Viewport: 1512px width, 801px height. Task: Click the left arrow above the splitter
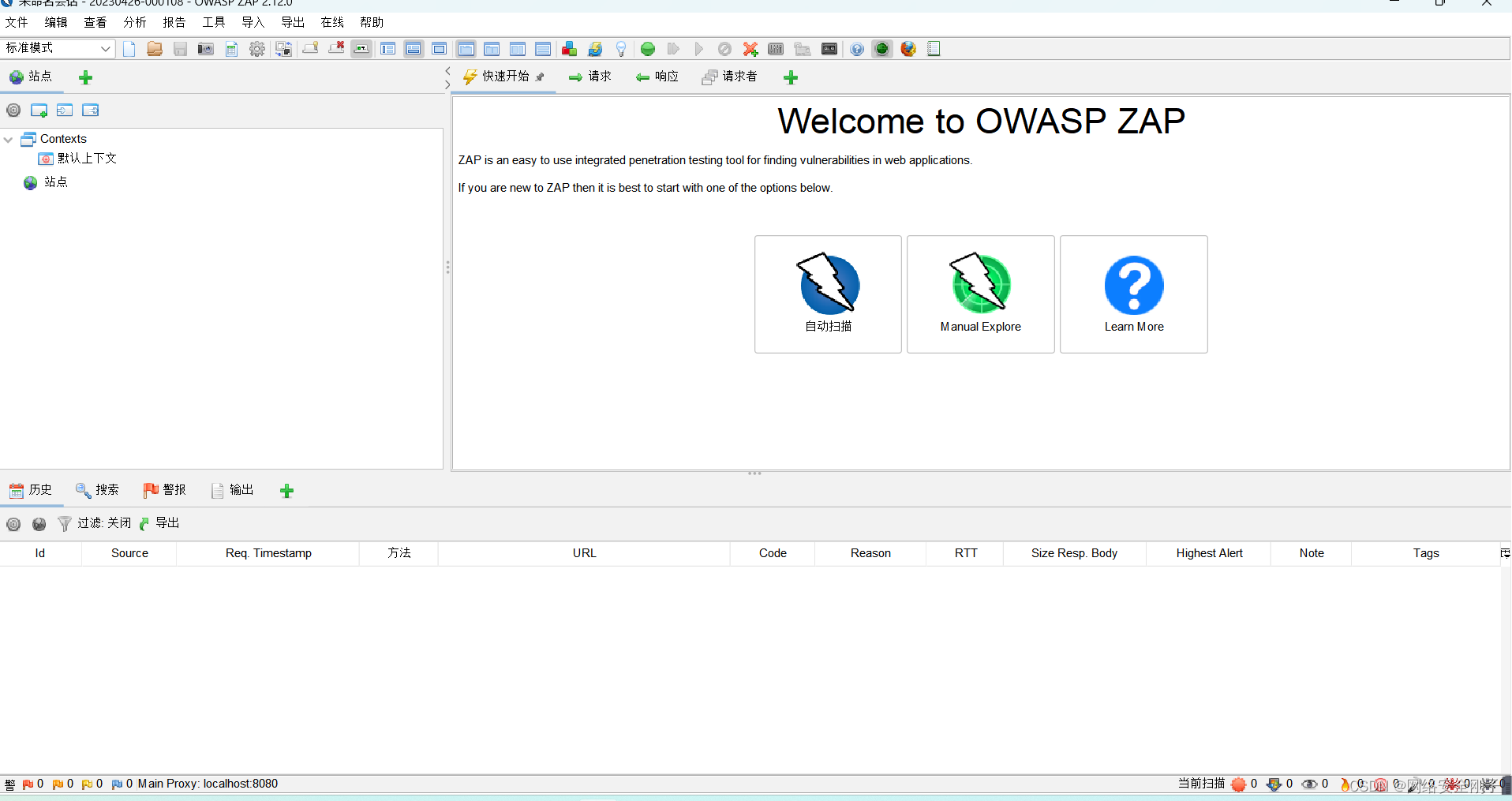(447, 71)
